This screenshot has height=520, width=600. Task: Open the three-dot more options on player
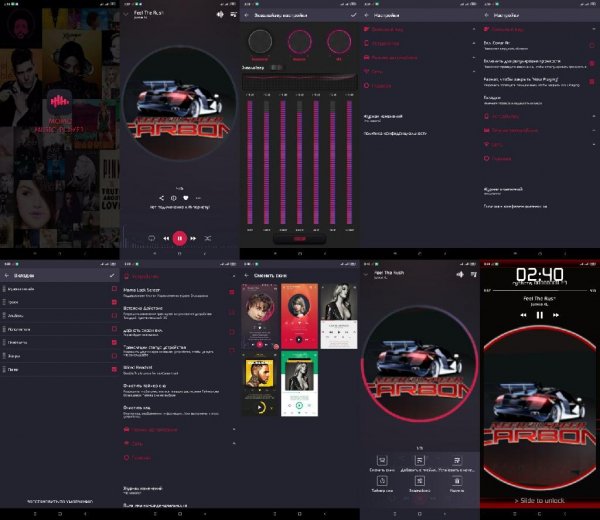(198, 198)
